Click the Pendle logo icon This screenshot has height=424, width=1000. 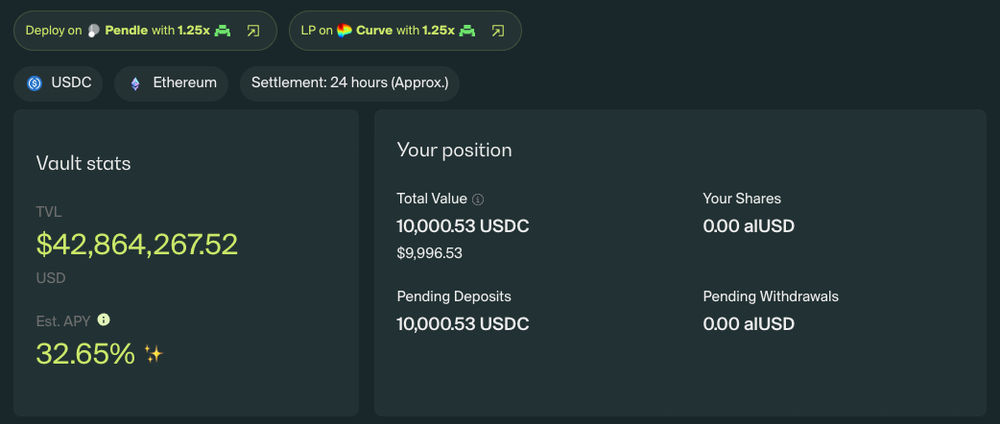[94, 31]
